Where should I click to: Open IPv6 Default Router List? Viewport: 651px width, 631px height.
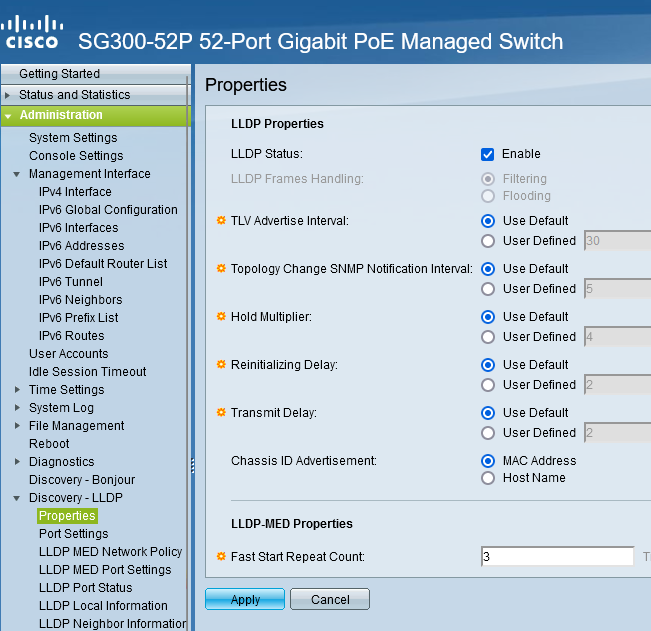tap(103, 264)
